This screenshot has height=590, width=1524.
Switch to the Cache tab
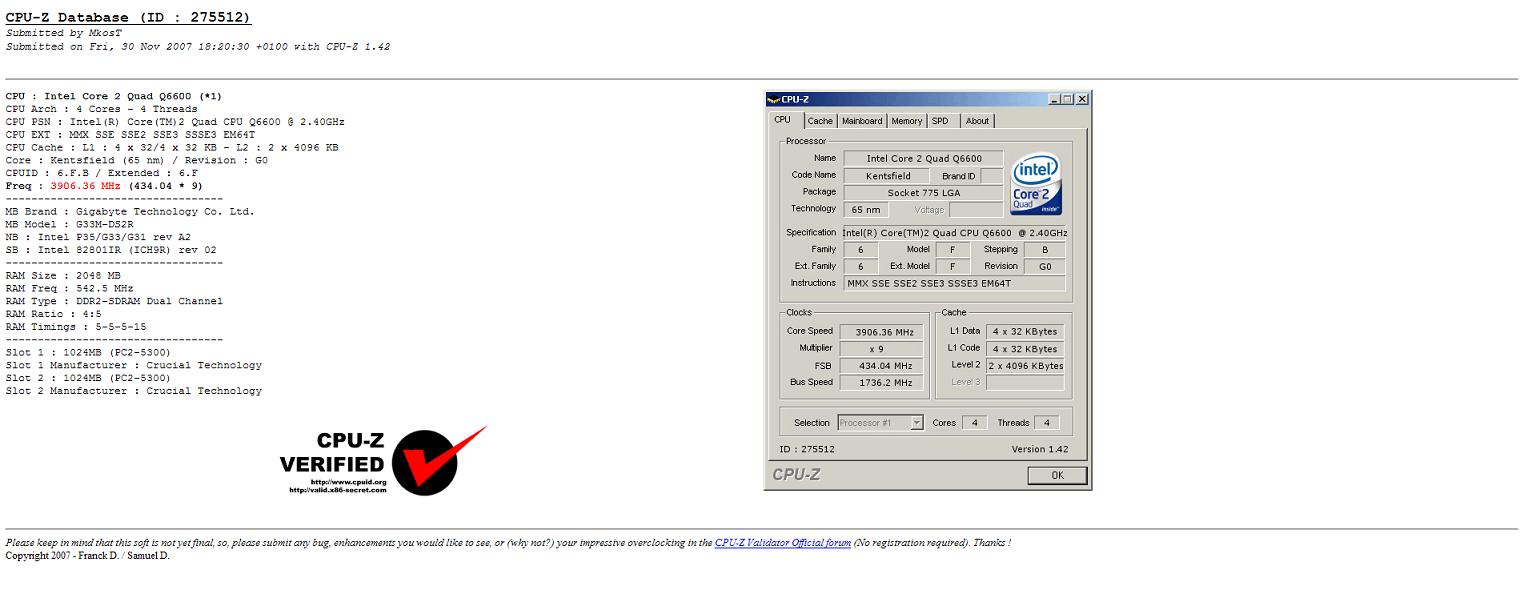coord(820,121)
